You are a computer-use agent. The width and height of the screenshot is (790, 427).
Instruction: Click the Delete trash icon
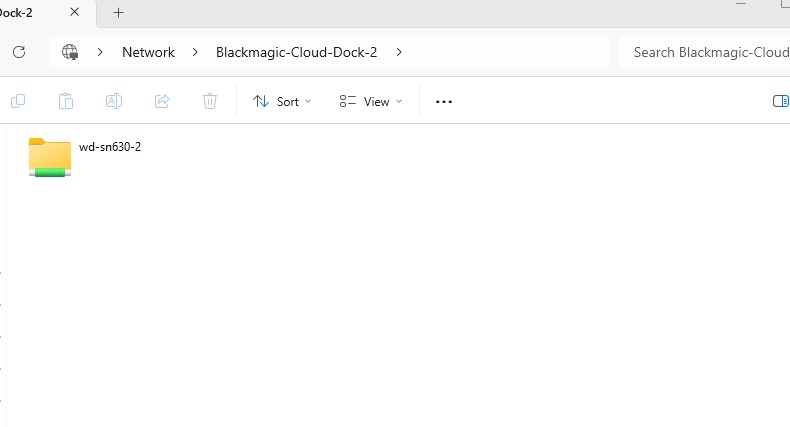[x=210, y=101]
